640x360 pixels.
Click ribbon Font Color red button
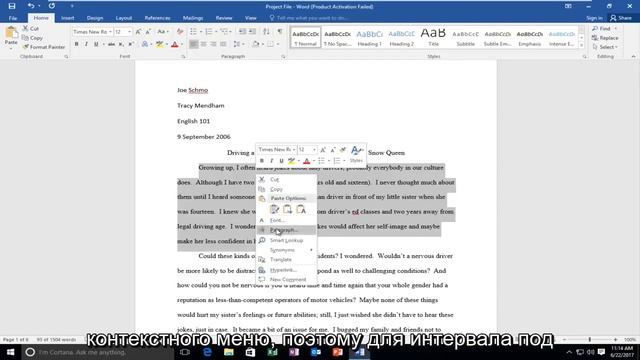tap(175, 44)
